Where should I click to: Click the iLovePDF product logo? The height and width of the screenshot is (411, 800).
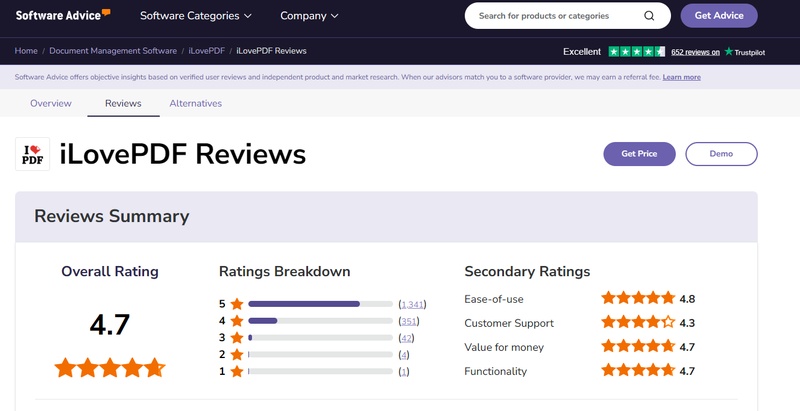33,154
